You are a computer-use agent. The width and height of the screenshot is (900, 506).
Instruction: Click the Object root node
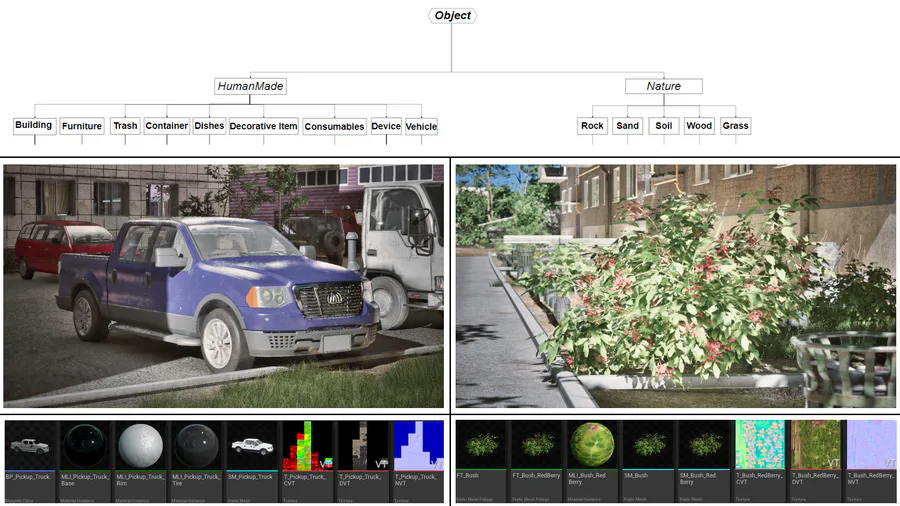click(452, 15)
